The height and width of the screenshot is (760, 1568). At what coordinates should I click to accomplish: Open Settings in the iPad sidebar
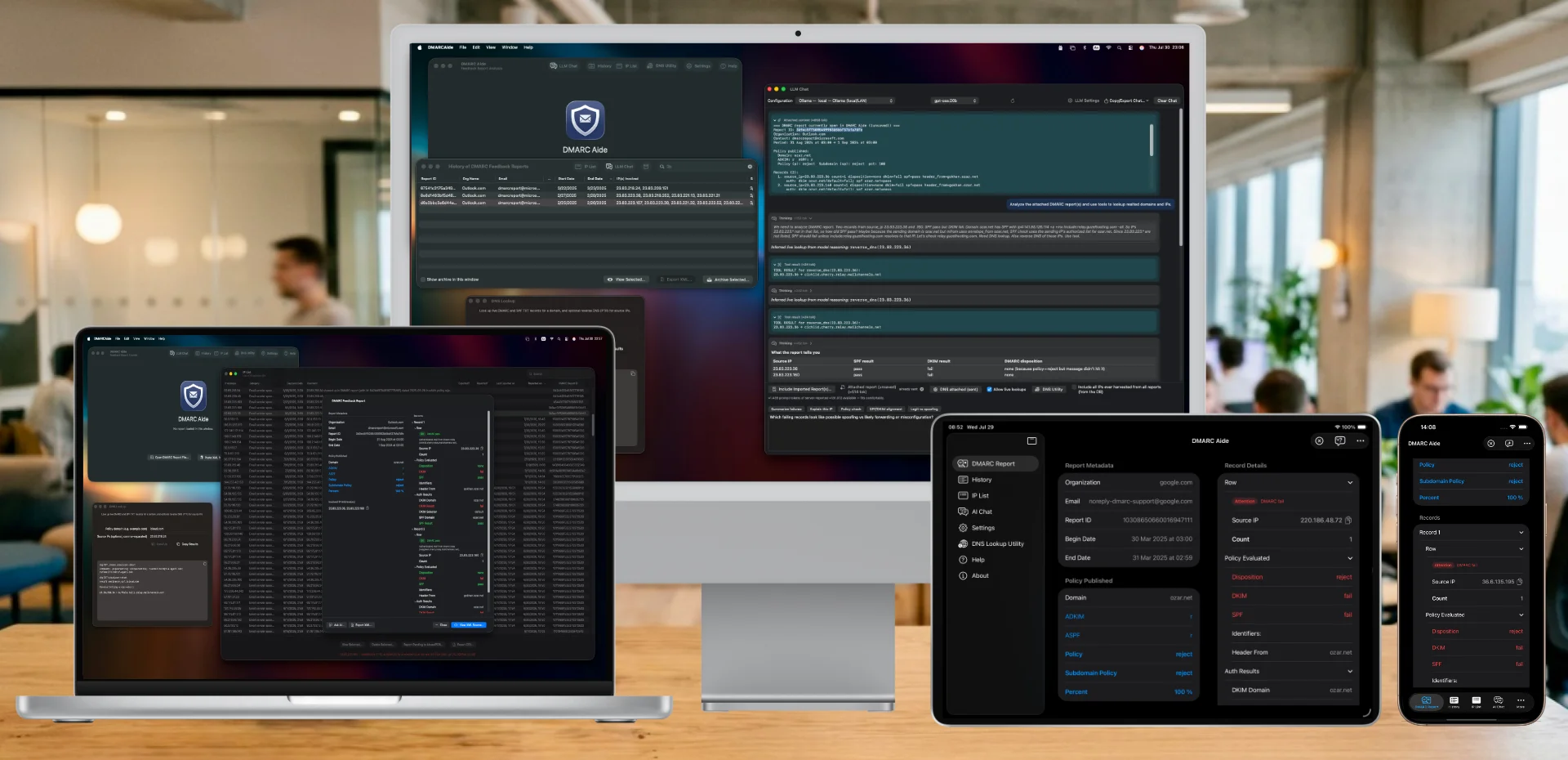pos(977,528)
